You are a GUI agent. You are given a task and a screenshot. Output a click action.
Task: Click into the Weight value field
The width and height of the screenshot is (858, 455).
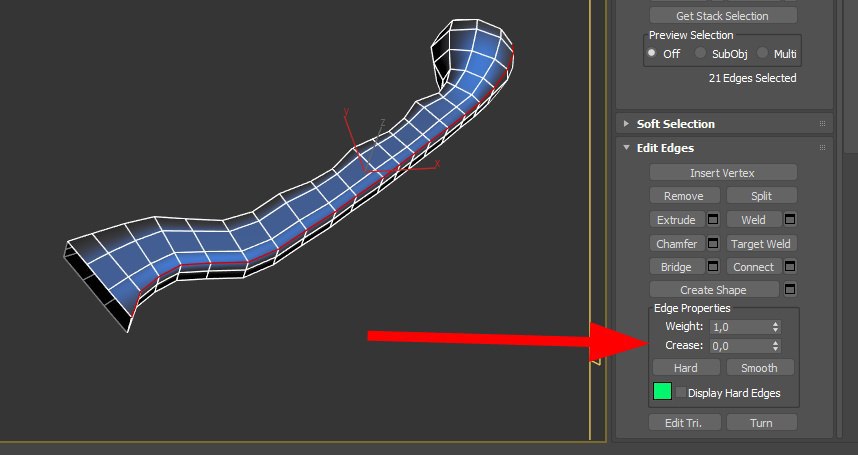(739, 326)
